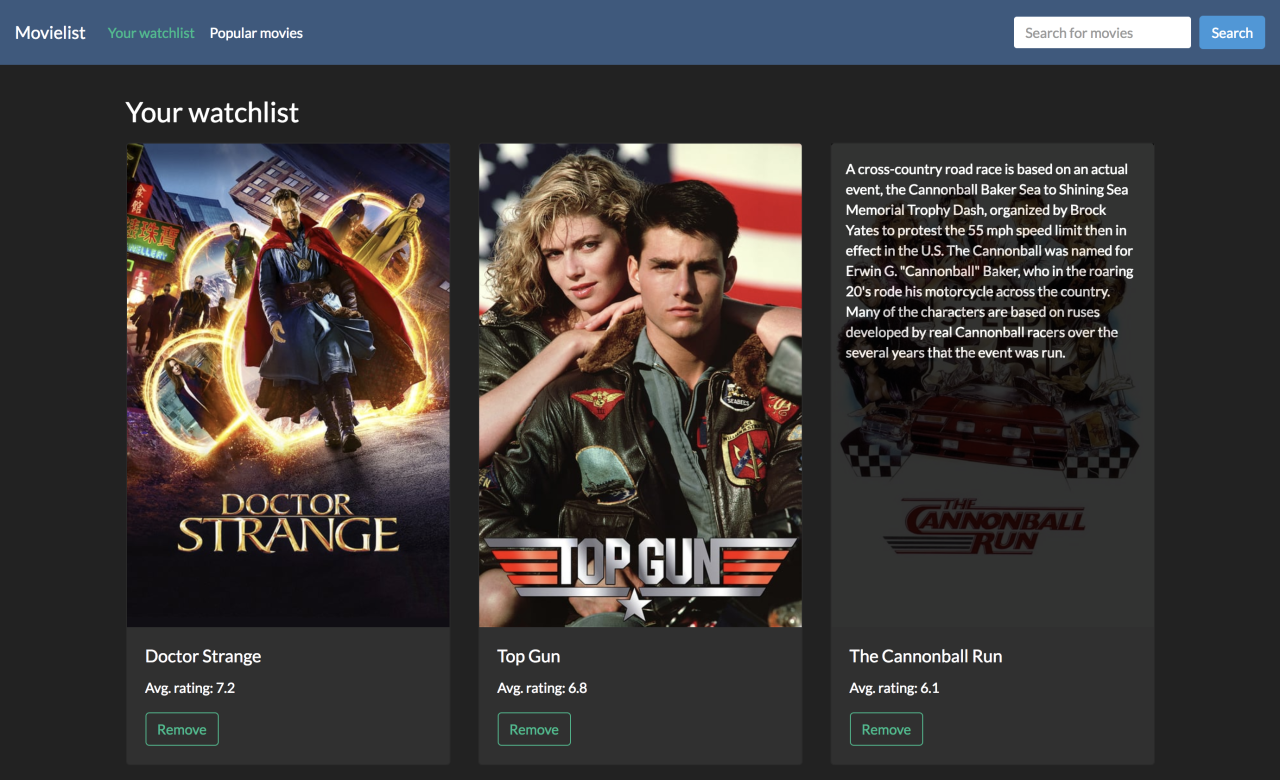Select the Avg. rating: 7.2 text
Viewport: 1280px width, 780px height.
tap(190, 688)
